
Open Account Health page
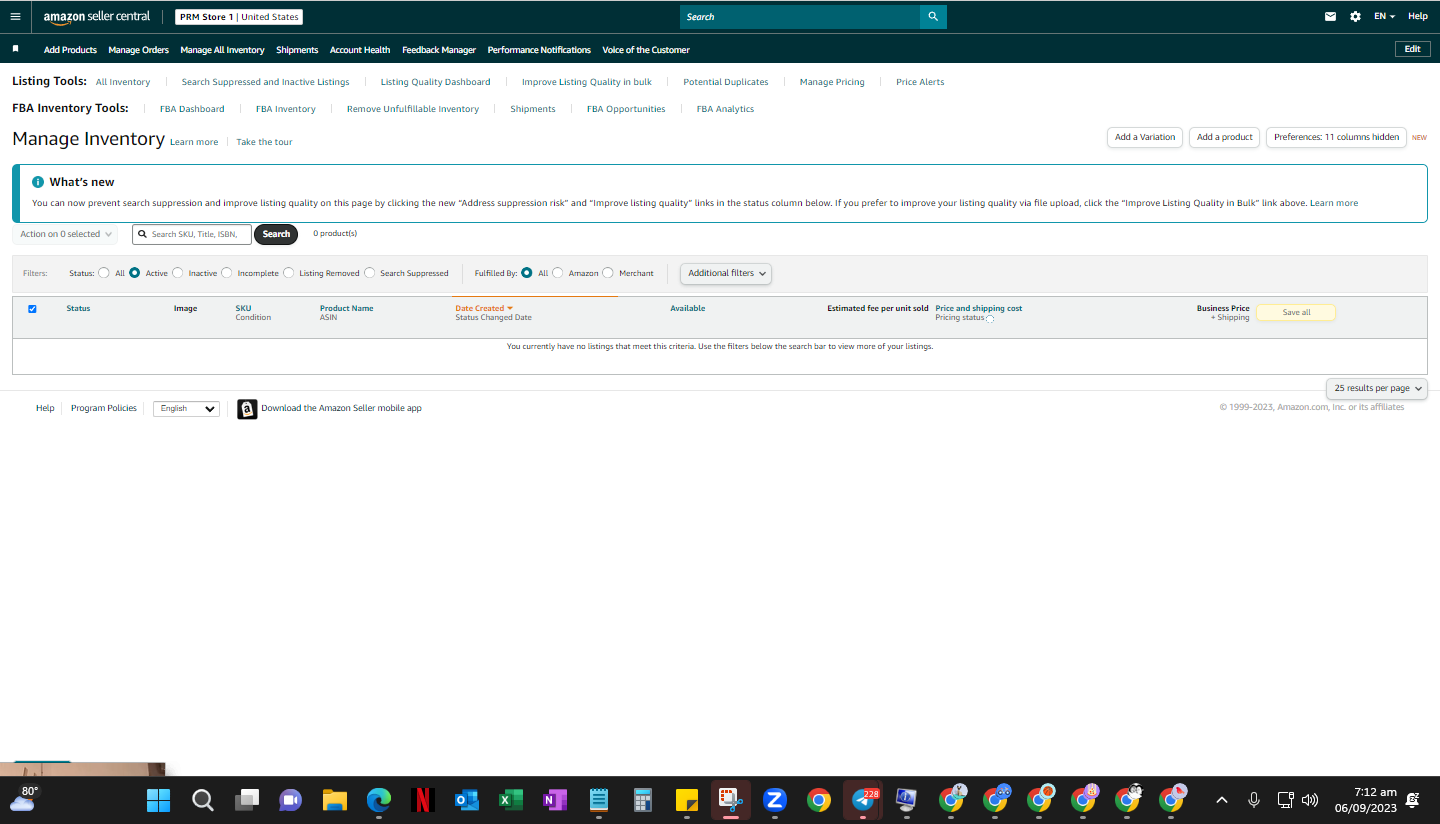point(360,50)
